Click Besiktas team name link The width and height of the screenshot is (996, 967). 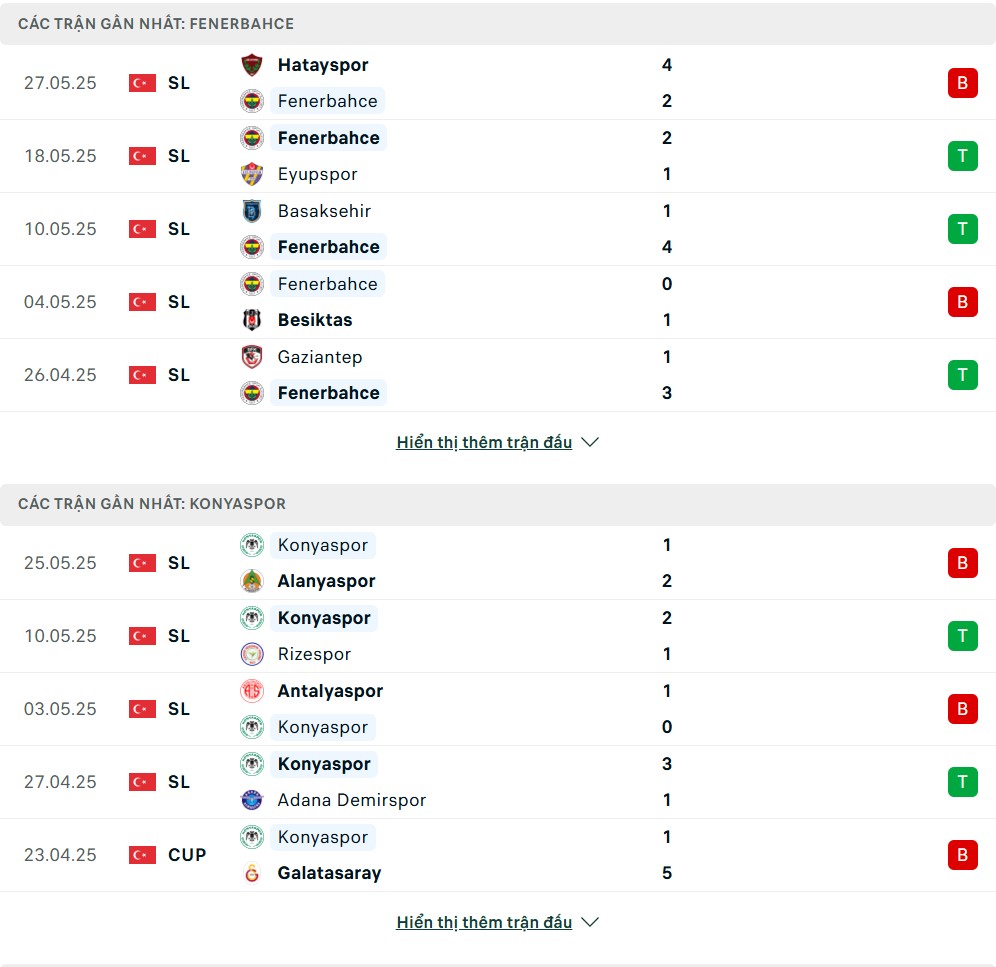(315, 320)
